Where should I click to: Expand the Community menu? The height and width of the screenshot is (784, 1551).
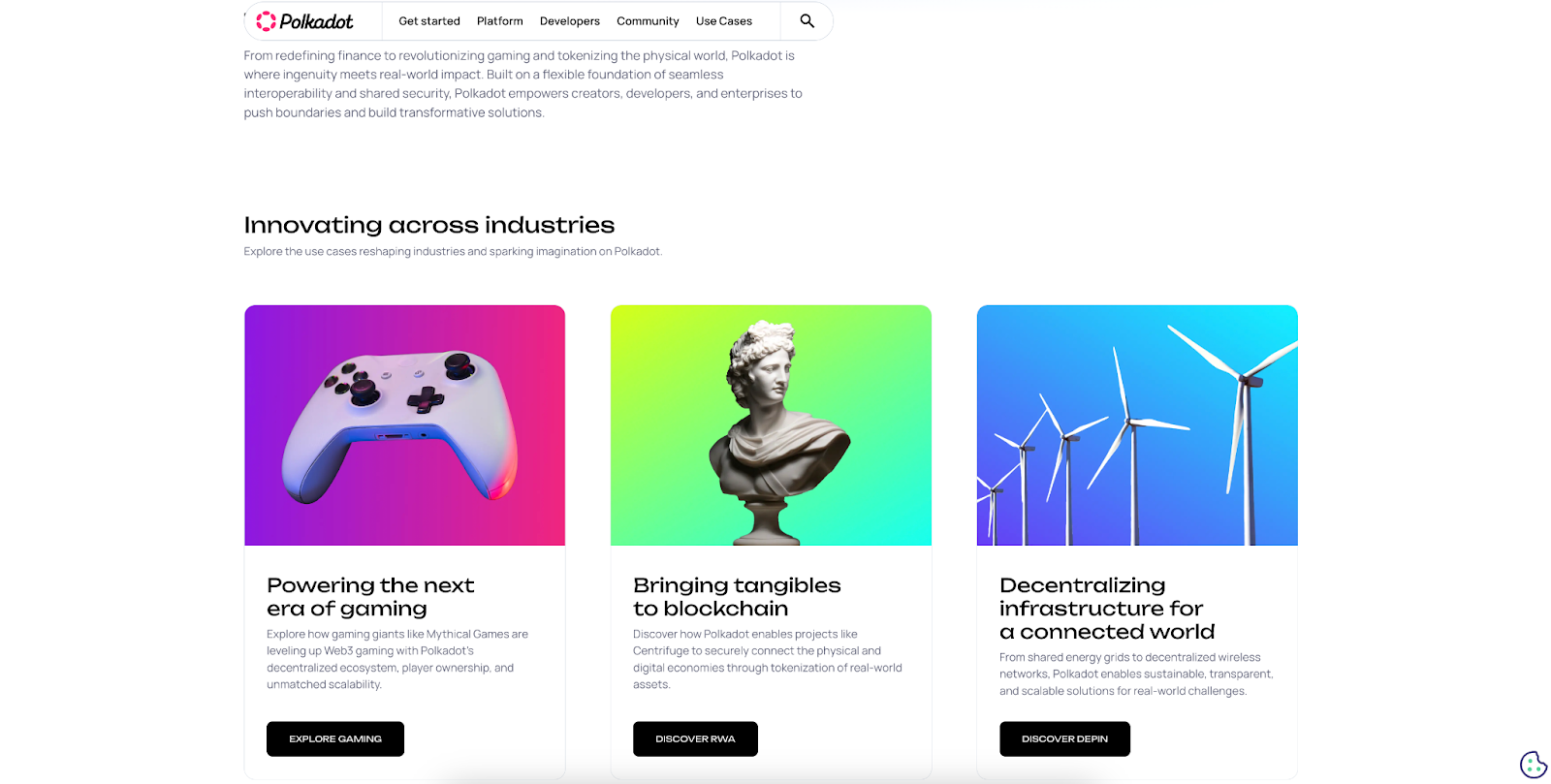(648, 21)
